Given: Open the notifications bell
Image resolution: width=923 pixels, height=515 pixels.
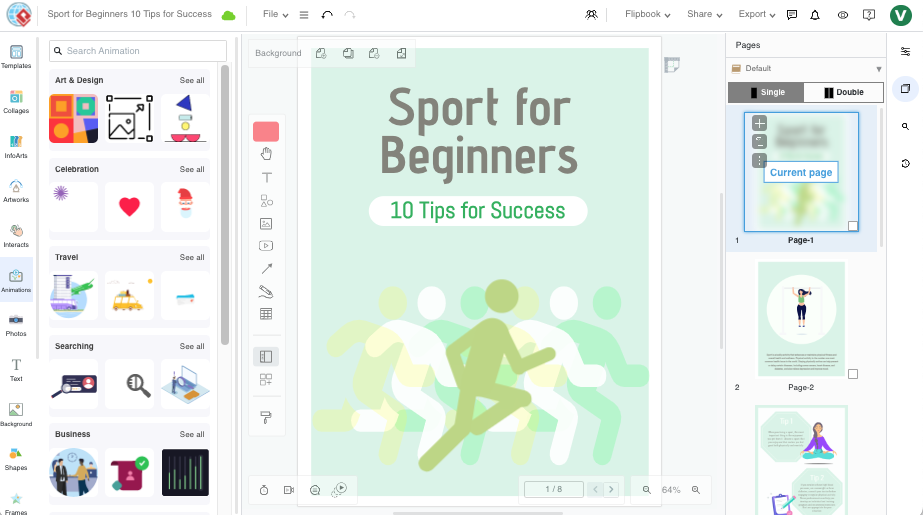Looking at the screenshot, I should pyautogui.click(x=815, y=15).
